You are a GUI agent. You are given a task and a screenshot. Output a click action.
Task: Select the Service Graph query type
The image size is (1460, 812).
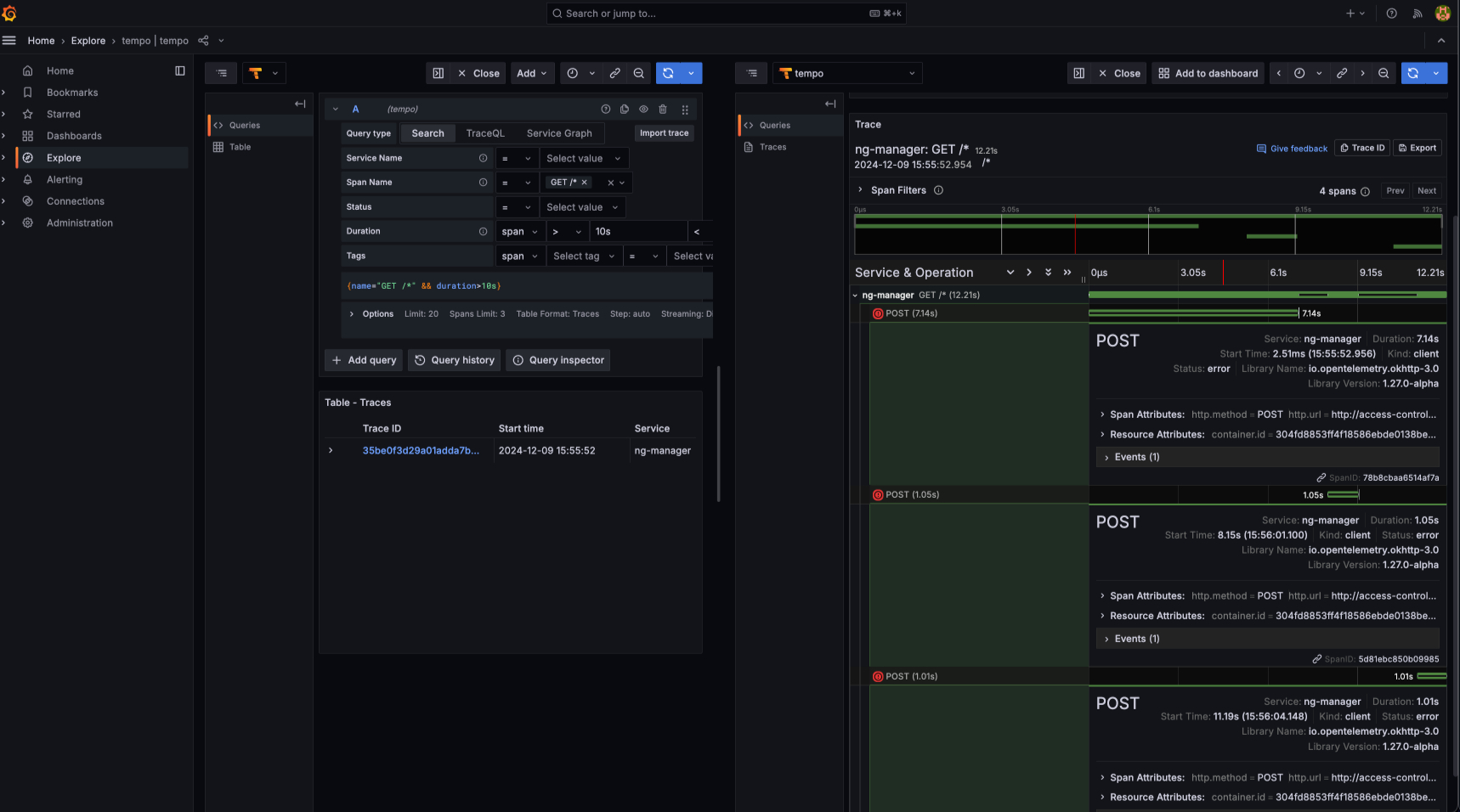point(558,133)
